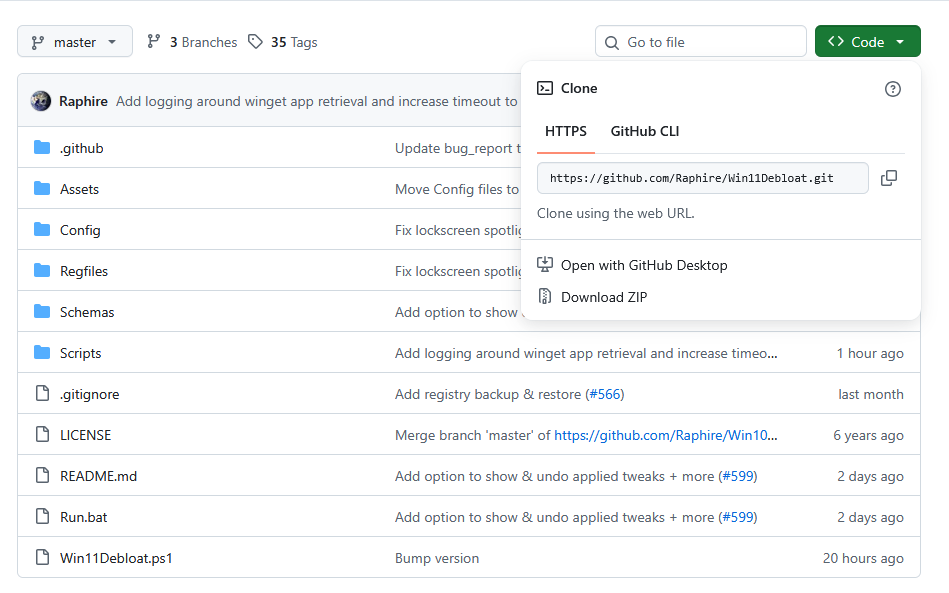Open the latest commit message about winget logging
Image resolution: width=949 pixels, height=593 pixels.
coord(317,101)
